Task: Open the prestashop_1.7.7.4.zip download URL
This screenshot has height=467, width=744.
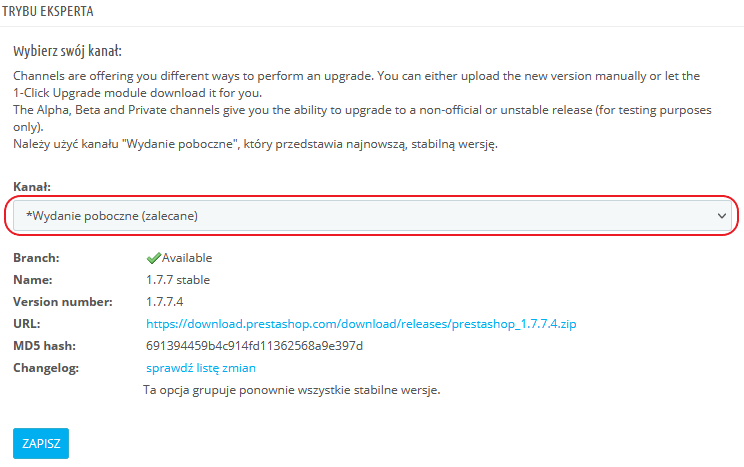Action: (361, 324)
